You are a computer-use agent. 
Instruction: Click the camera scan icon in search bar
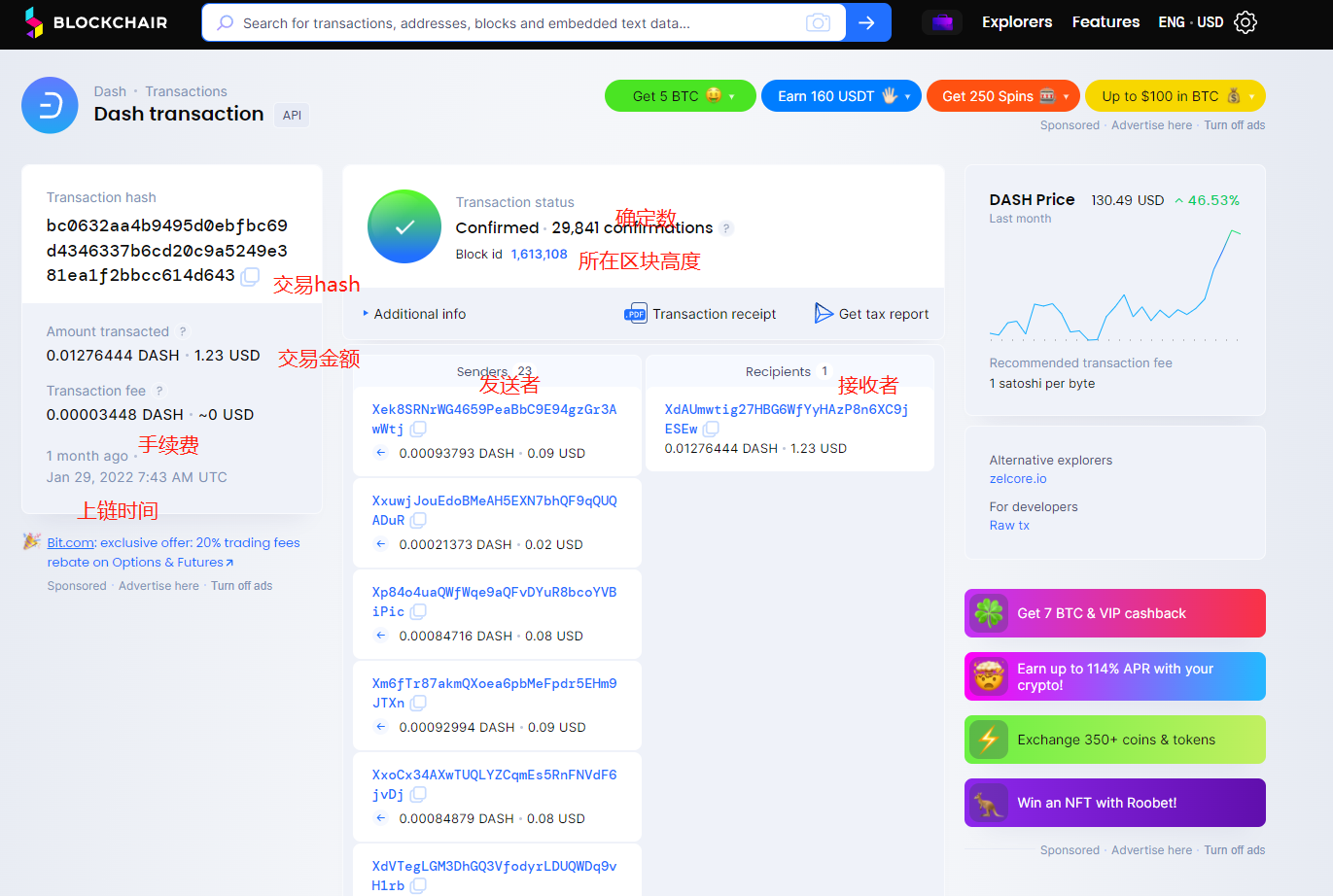(x=818, y=22)
